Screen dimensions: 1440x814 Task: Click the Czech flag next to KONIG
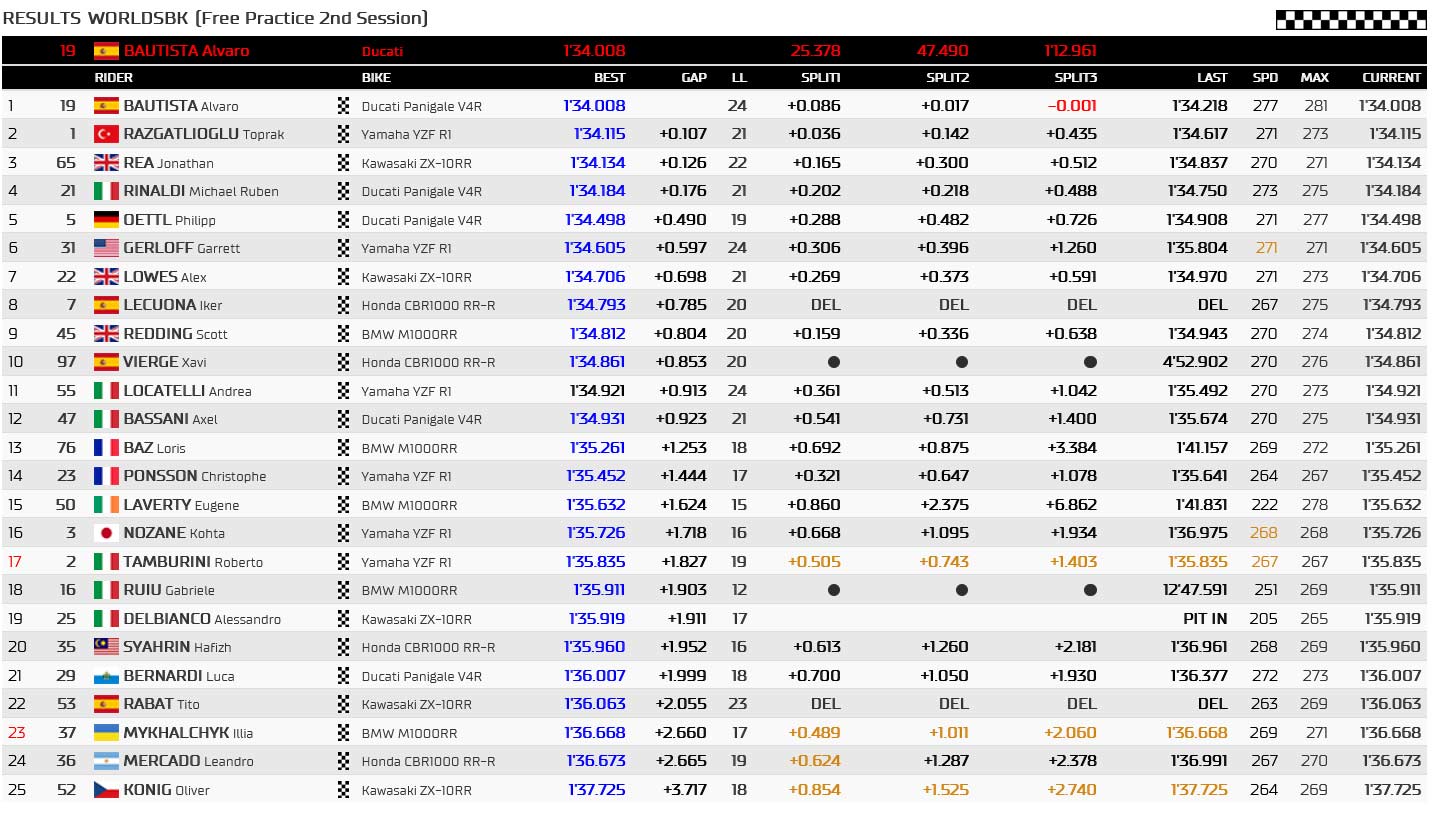pos(106,789)
